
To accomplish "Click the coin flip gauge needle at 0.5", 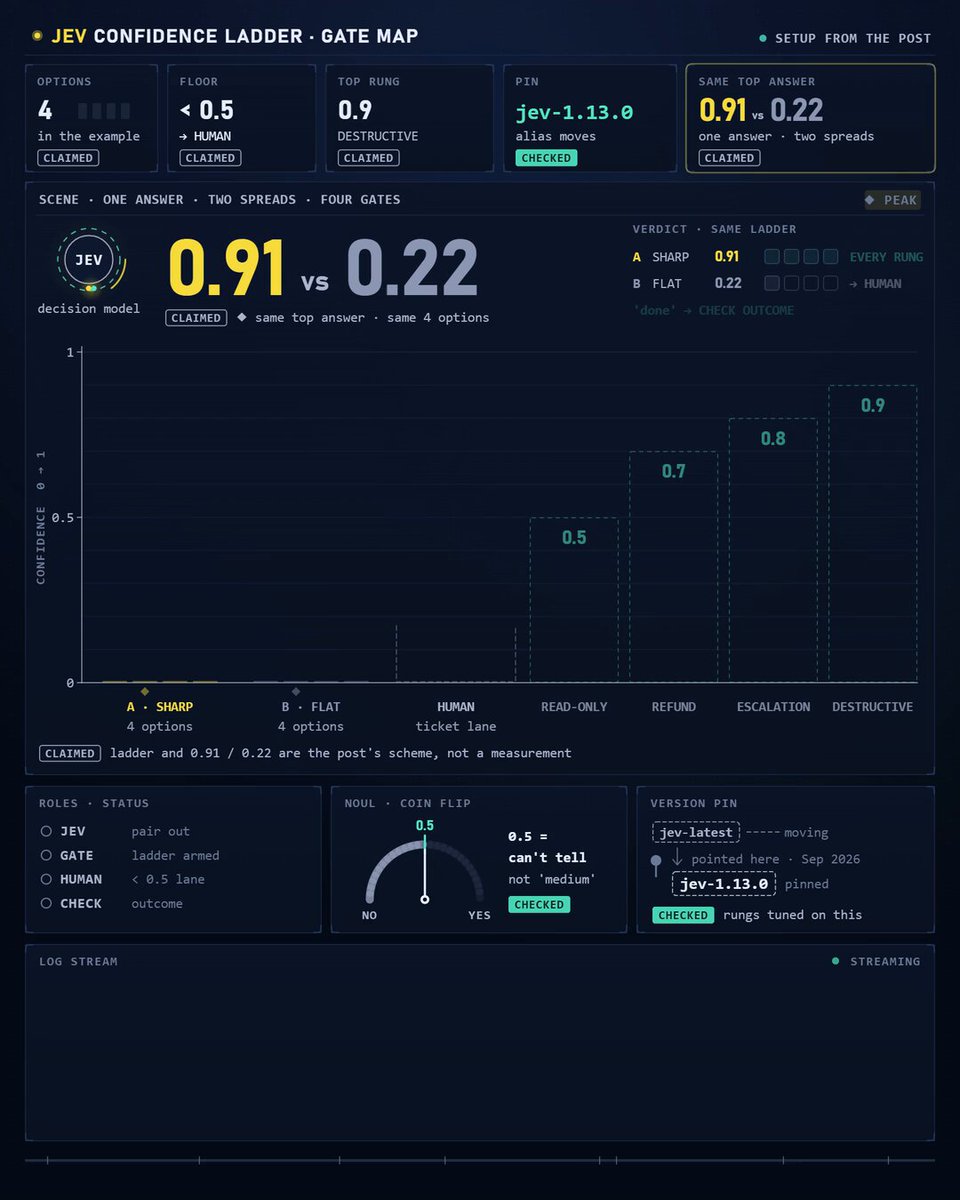I will click(425, 870).
